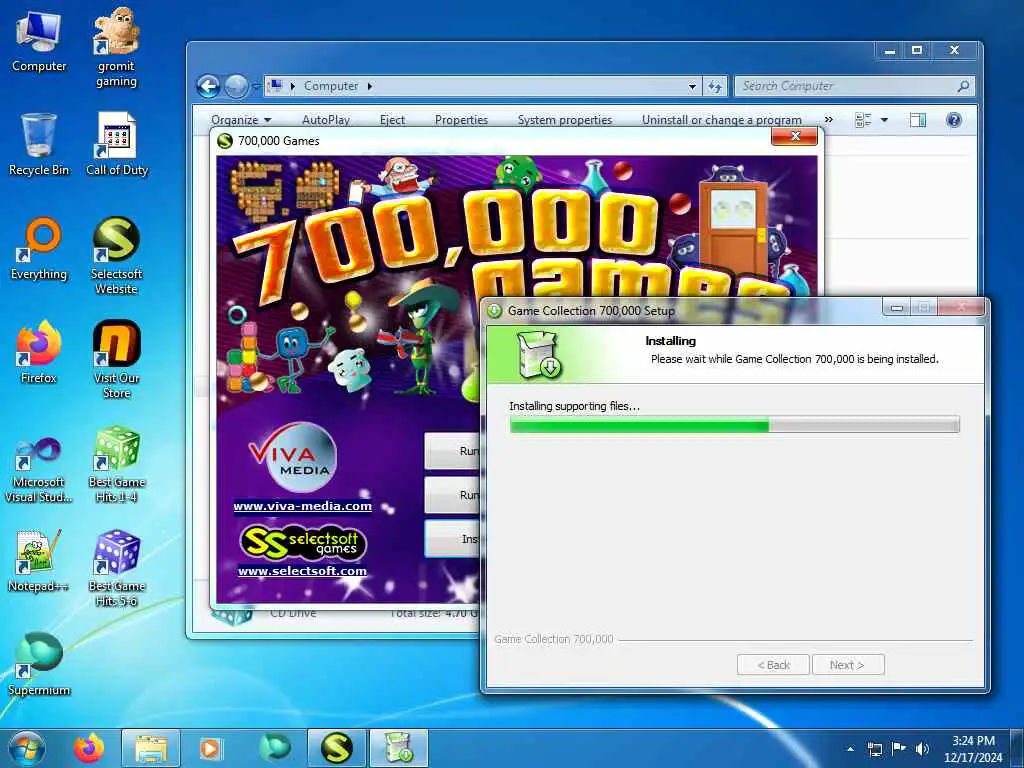The height and width of the screenshot is (768, 1024).
Task: Switch to the 700,000 Games taskbar item
Action: point(336,748)
